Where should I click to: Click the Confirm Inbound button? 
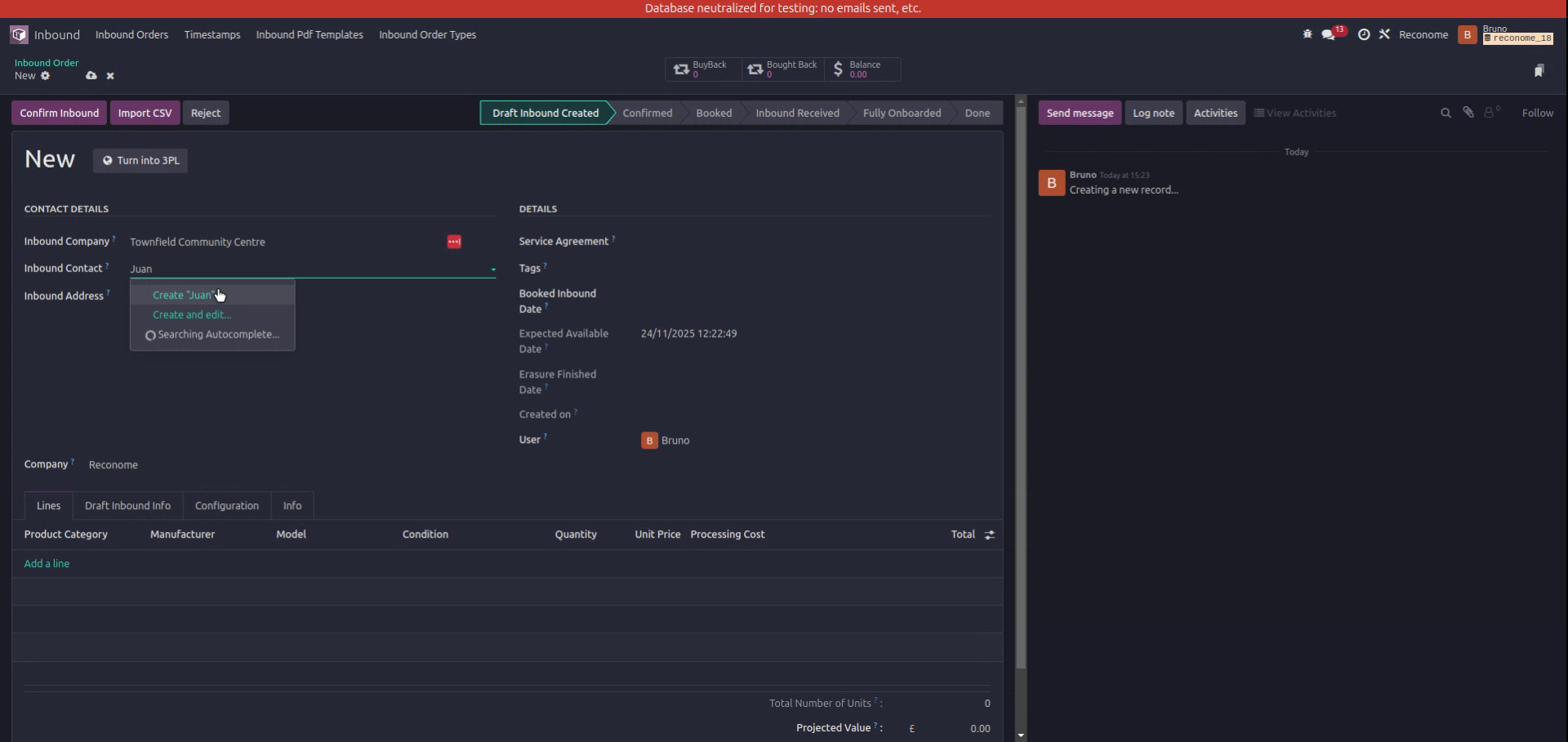coord(59,112)
